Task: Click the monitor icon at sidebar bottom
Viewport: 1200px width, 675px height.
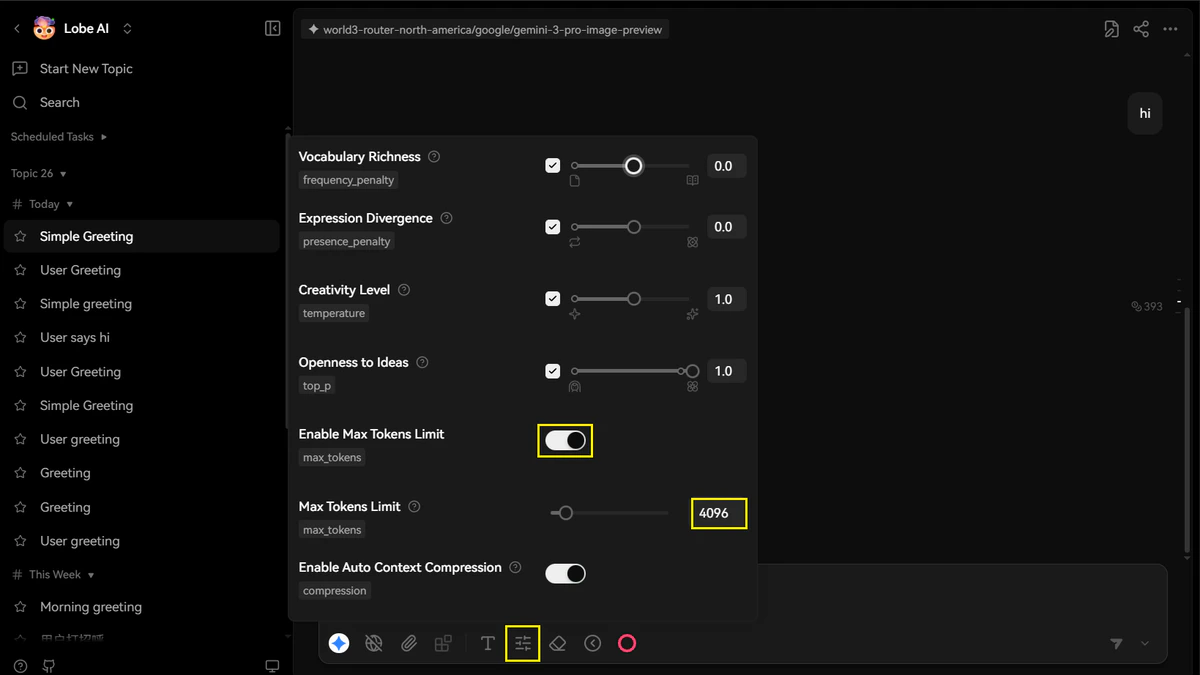Action: point(272,666)
